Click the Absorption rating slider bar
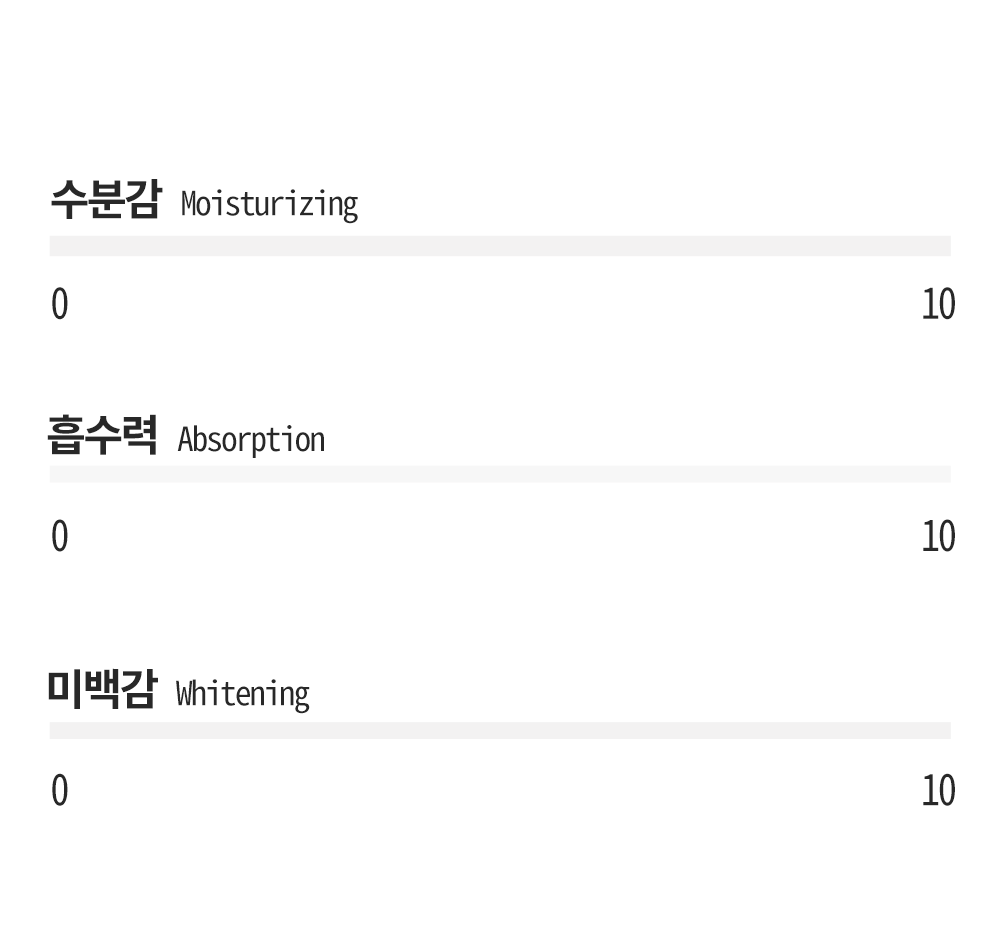This screenshot has width=998, height=929. (500, 474)
